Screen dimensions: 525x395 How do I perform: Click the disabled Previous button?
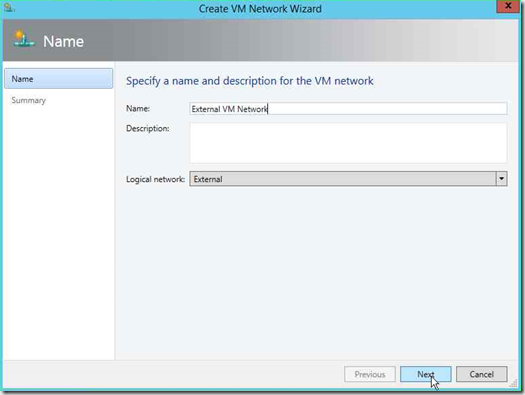pyautogui.click(x=370, y=374)
